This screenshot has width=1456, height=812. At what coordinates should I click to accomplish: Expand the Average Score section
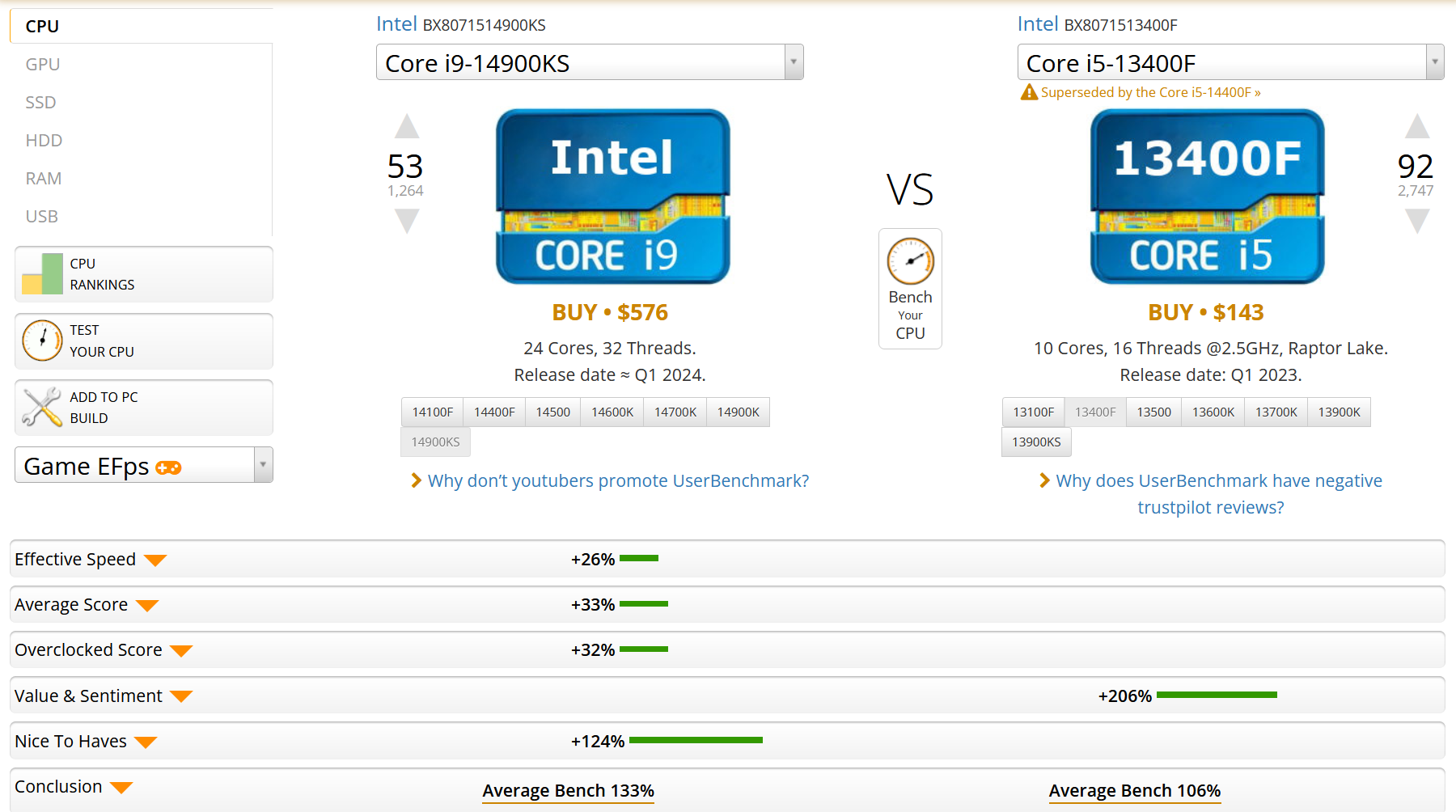[147, 605]
